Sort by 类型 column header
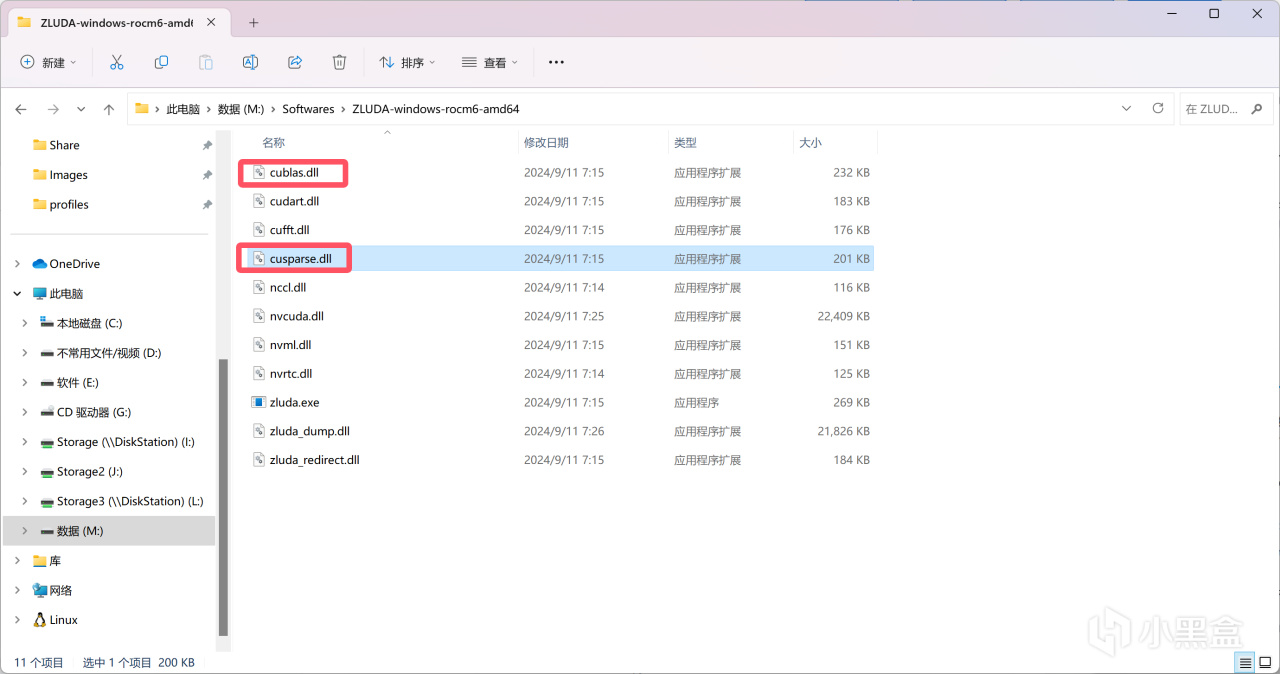The width and height of the screenshot is (1280, 674). pyautogui.click(x=685, y=143)
